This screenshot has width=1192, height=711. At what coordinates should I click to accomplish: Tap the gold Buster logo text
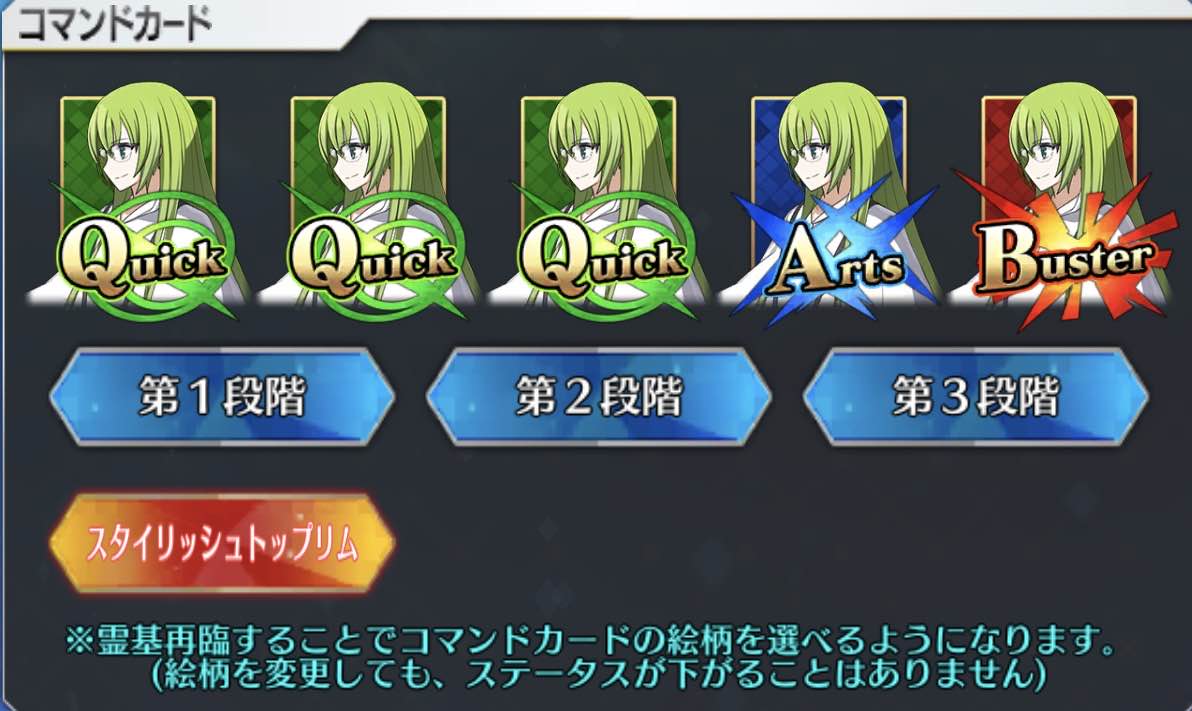coord(1064,259)
